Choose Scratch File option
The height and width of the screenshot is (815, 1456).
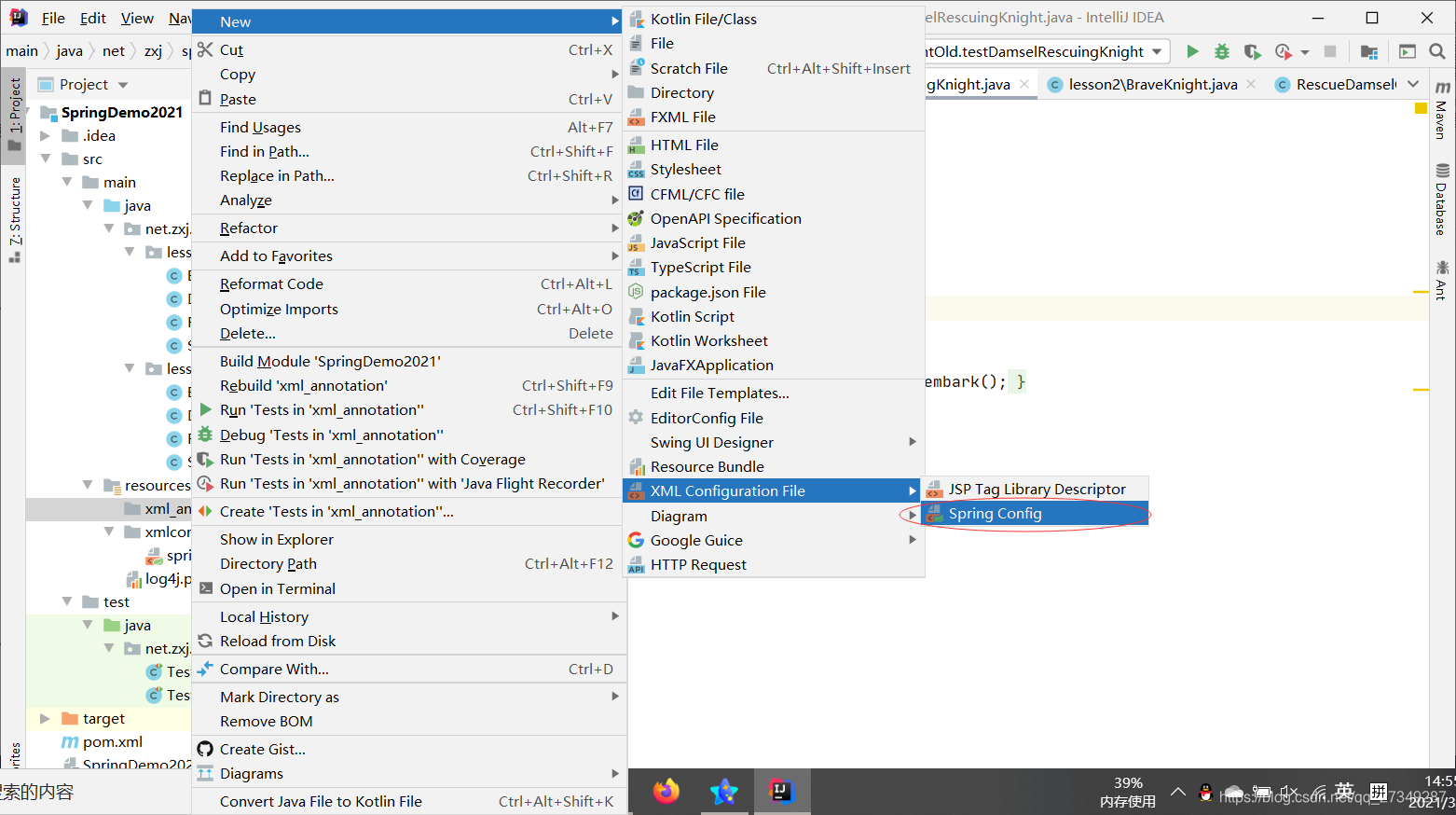click(774, 68)
